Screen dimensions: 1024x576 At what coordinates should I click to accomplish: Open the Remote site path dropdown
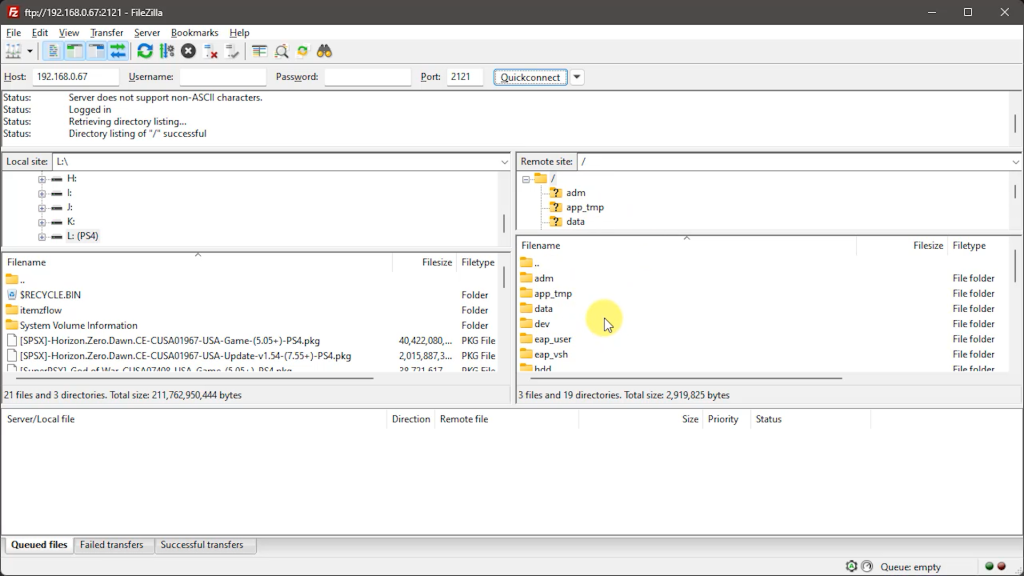click(1016, 162)
